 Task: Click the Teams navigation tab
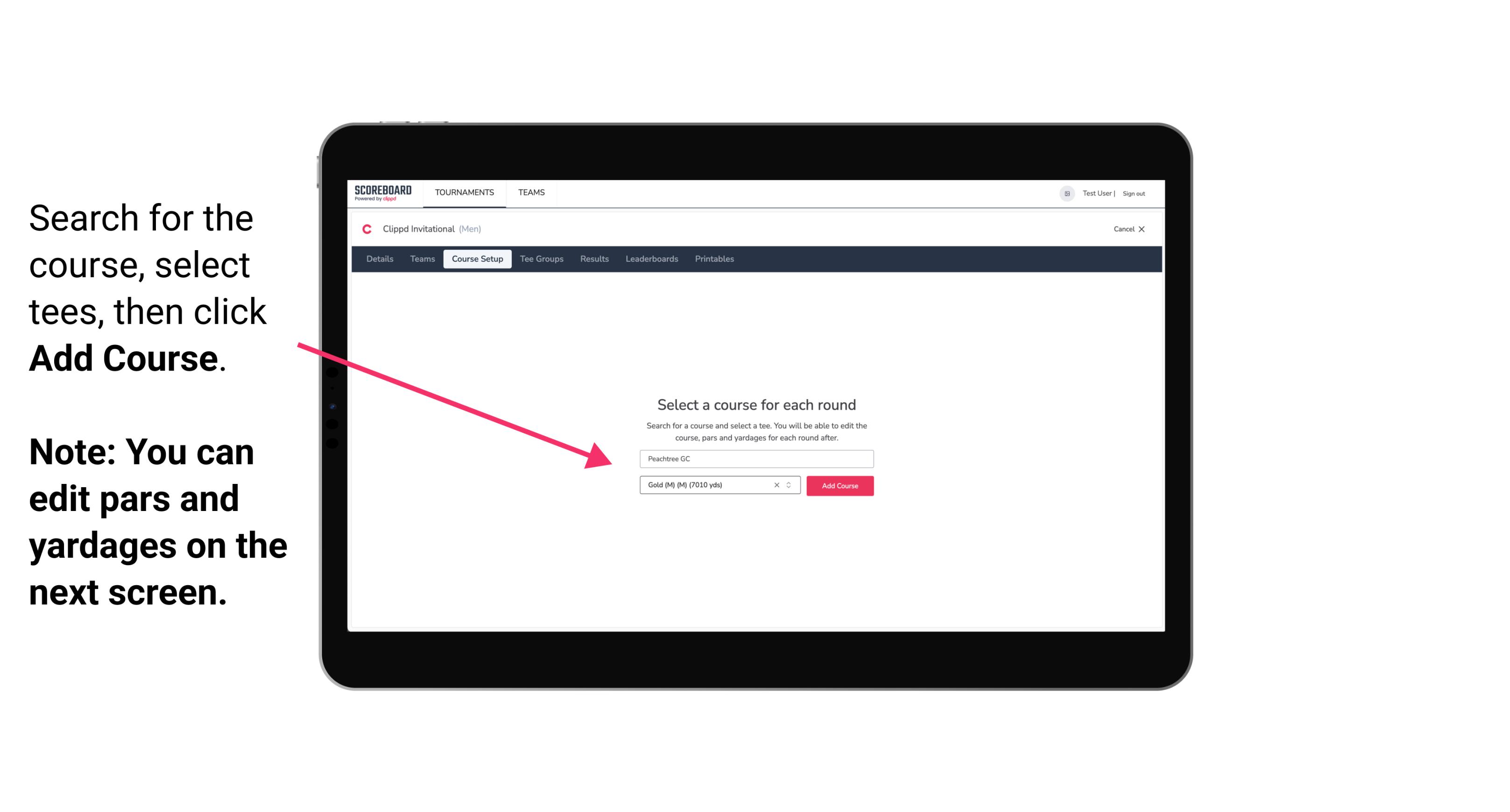point(531,192)
